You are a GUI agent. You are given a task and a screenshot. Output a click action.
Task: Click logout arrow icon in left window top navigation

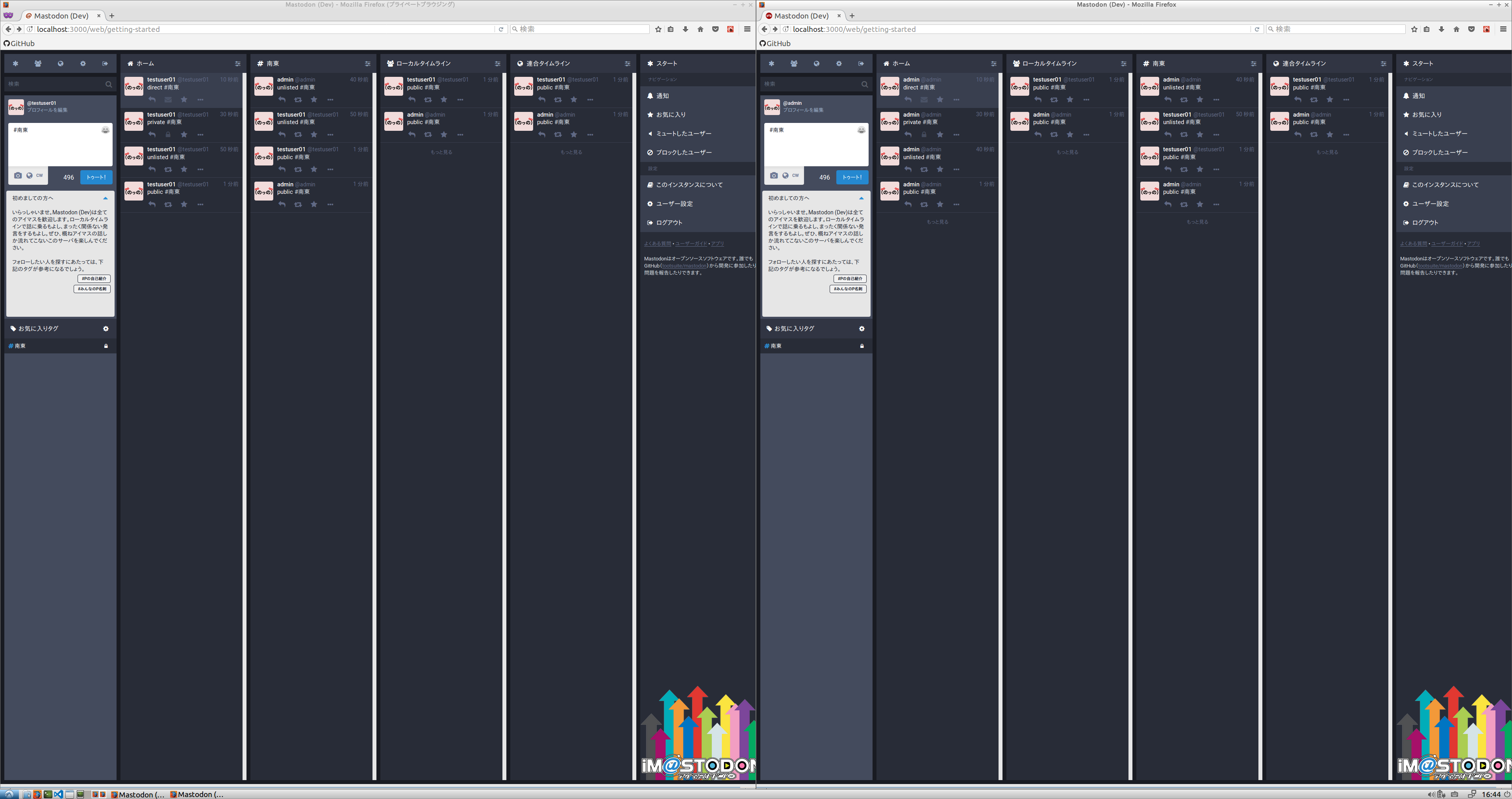tap(105, 63)
